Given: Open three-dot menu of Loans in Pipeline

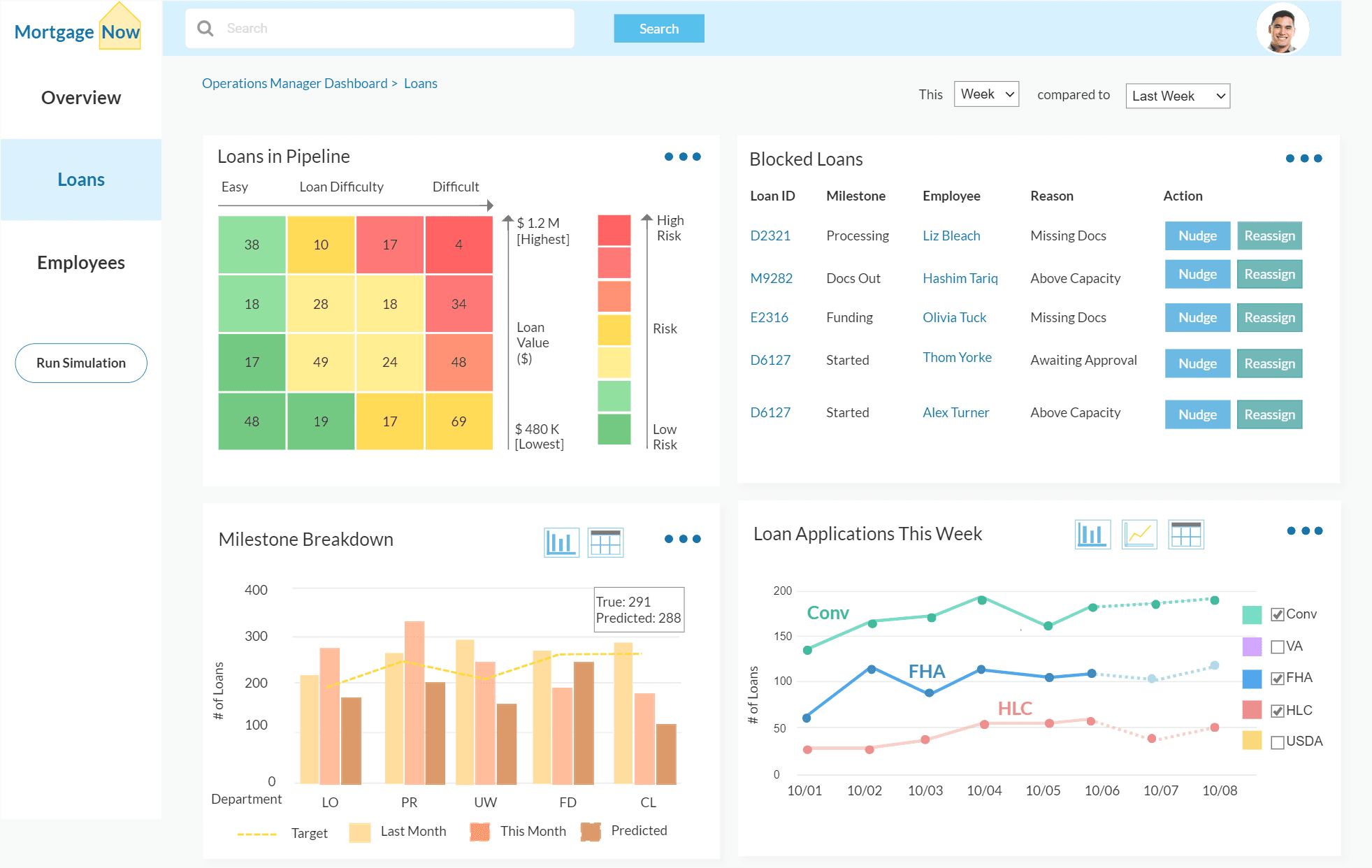Looking at the screenshot, I should click(682, 157).
